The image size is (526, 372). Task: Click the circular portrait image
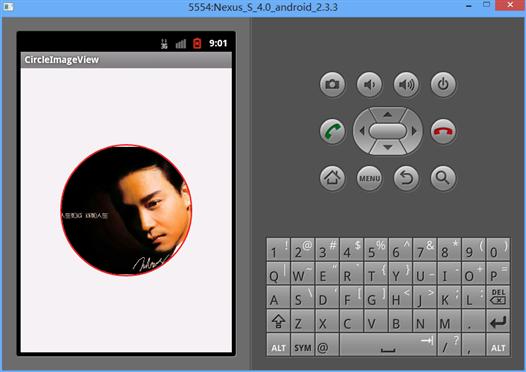coord(126,210)
